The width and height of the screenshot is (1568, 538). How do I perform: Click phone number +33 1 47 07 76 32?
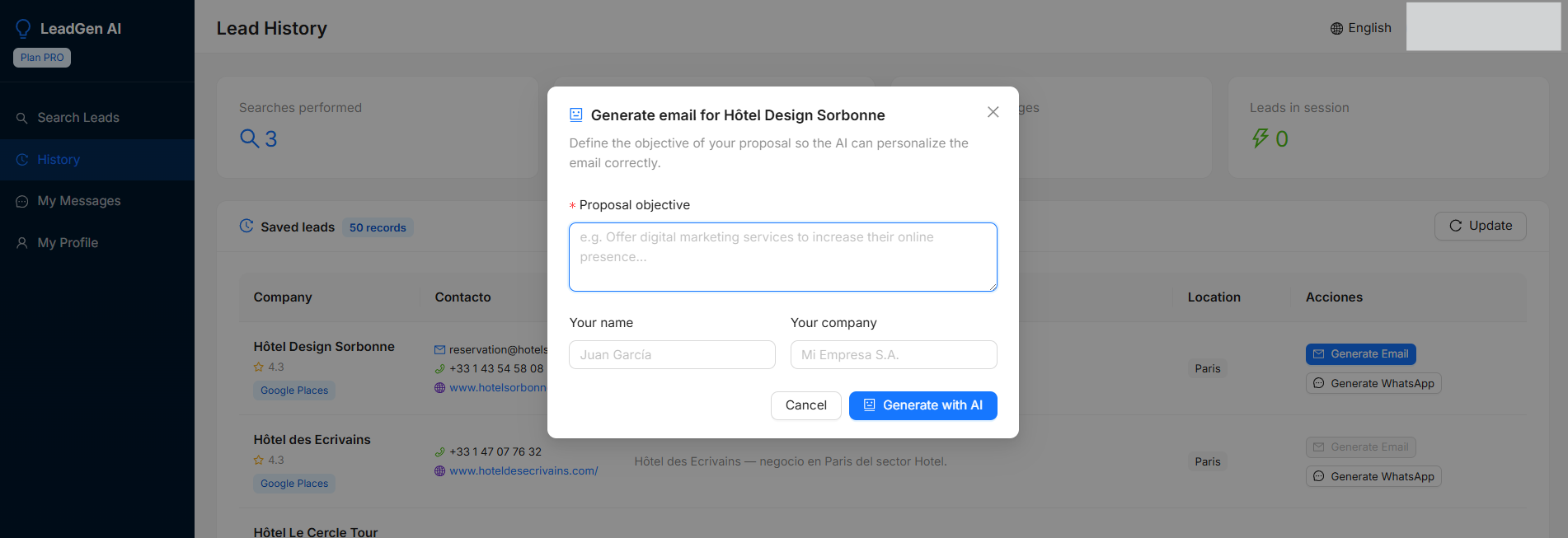[x=495, y=452]
